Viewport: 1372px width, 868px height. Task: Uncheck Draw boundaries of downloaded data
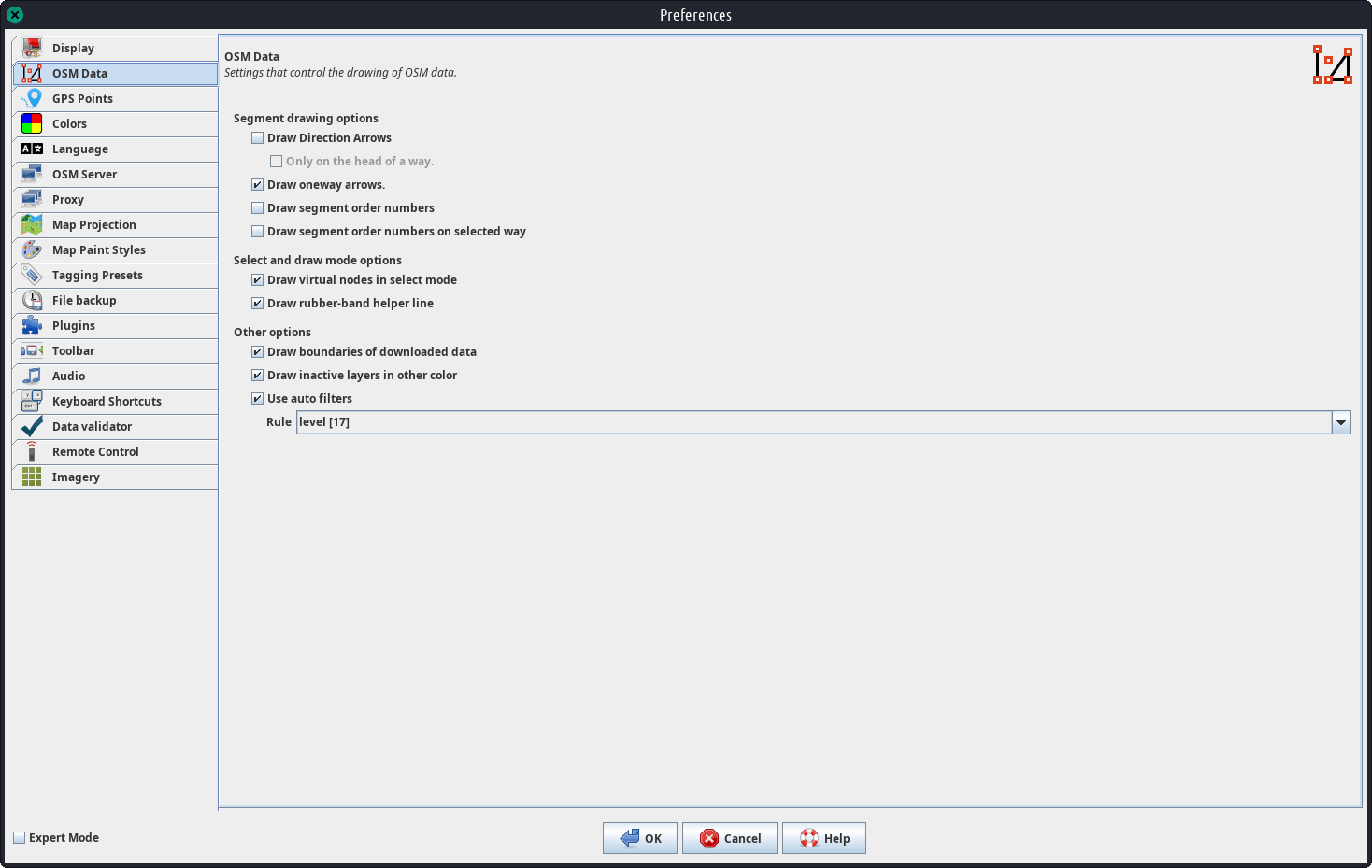(x=257, y=352)
